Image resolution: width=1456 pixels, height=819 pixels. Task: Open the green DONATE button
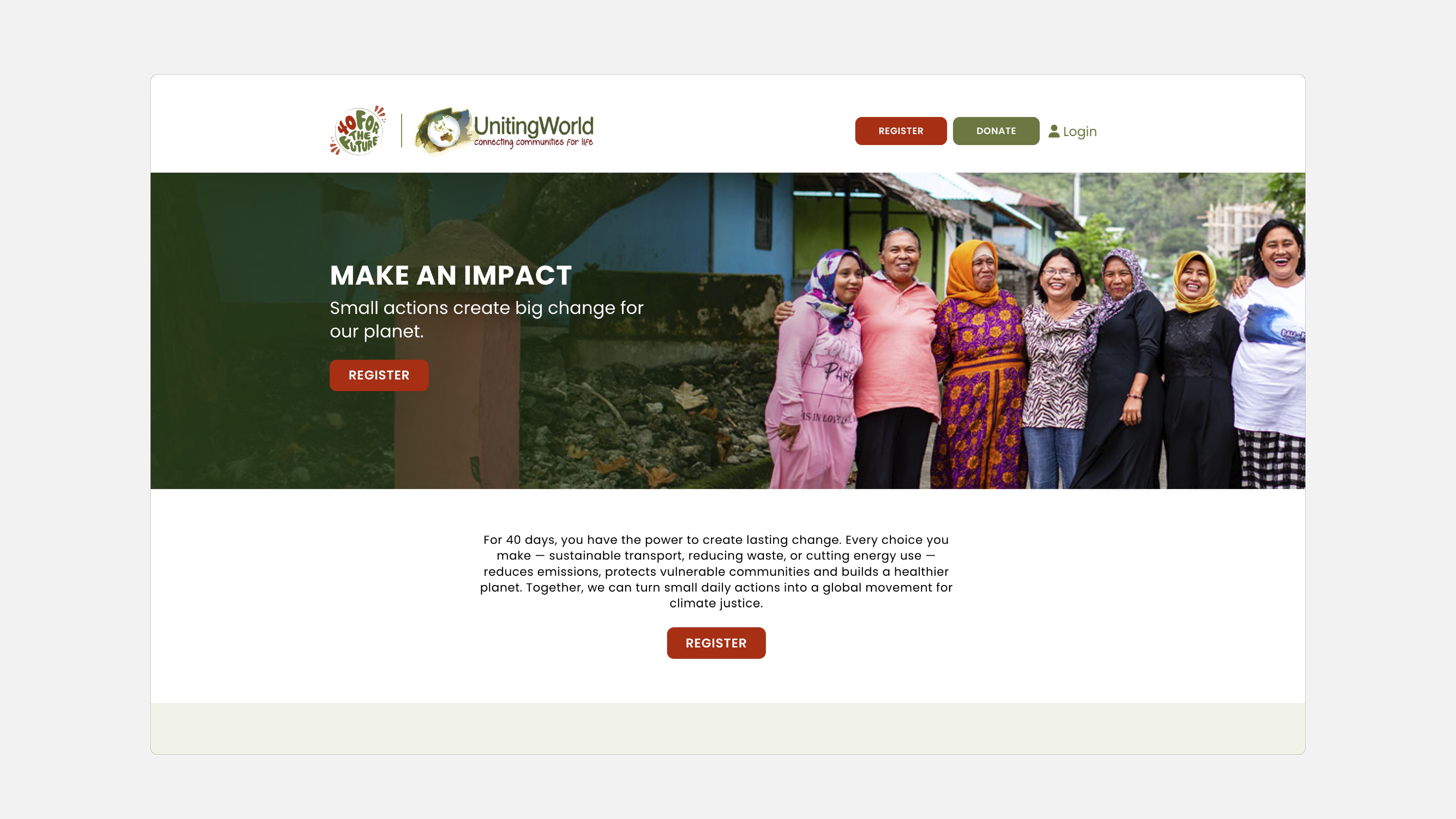coord(996,131)
